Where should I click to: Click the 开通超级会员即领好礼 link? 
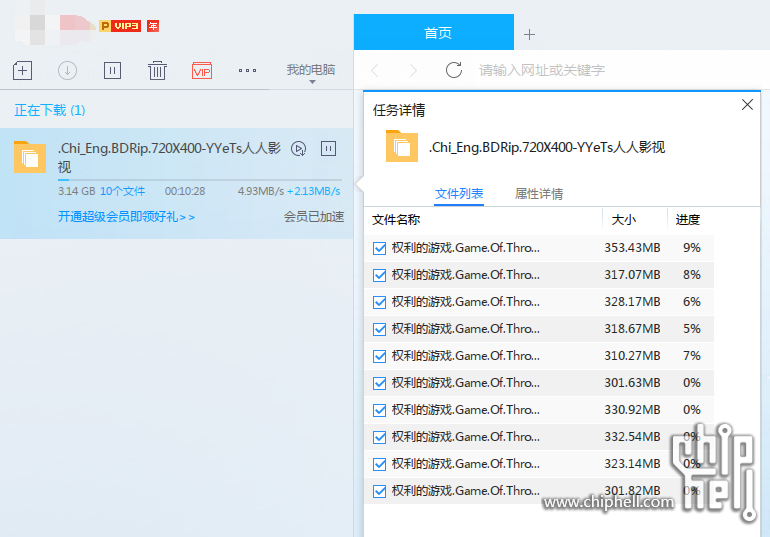click(126, 216)
